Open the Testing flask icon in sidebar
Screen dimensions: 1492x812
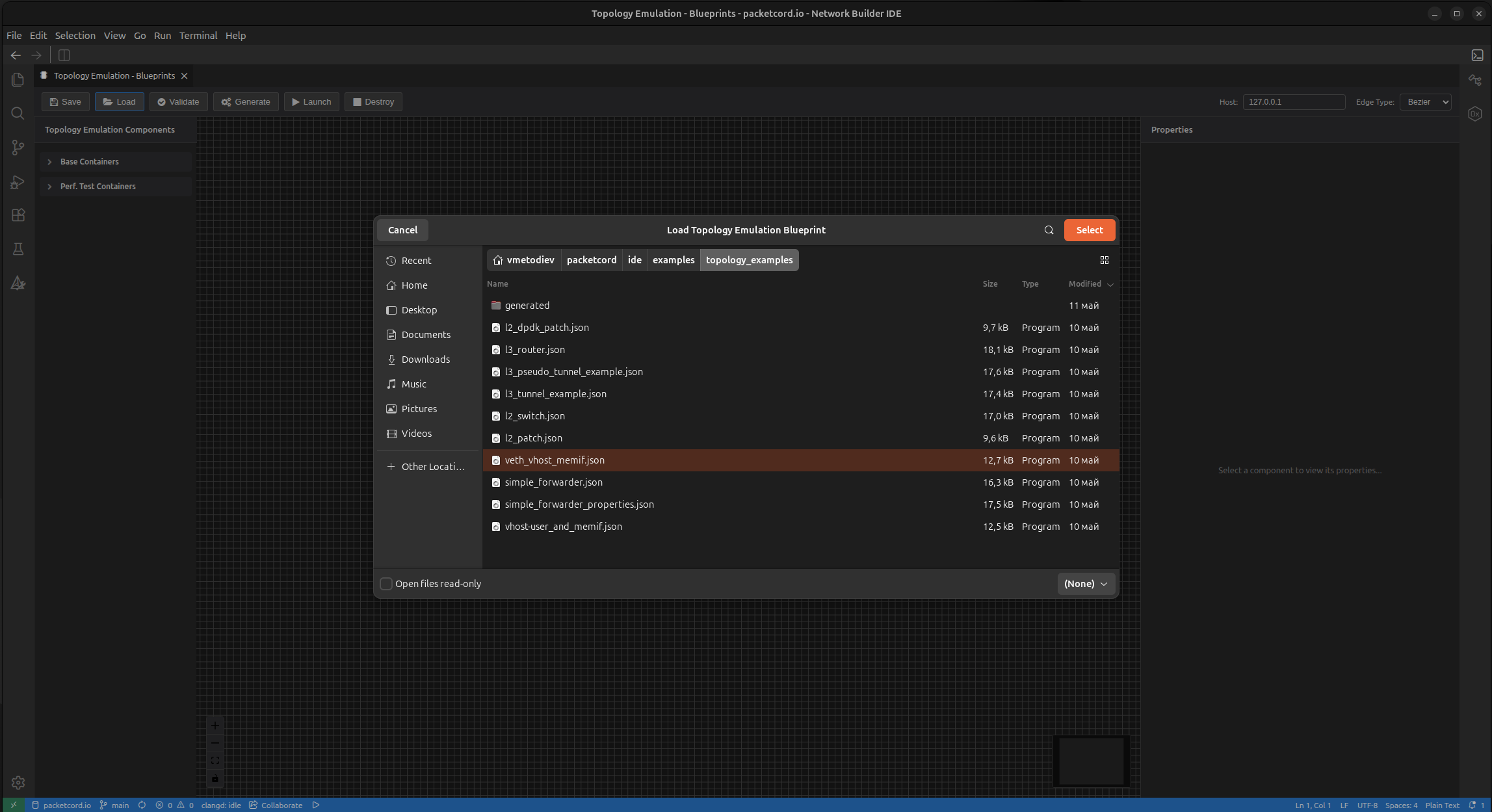(18, 249)
